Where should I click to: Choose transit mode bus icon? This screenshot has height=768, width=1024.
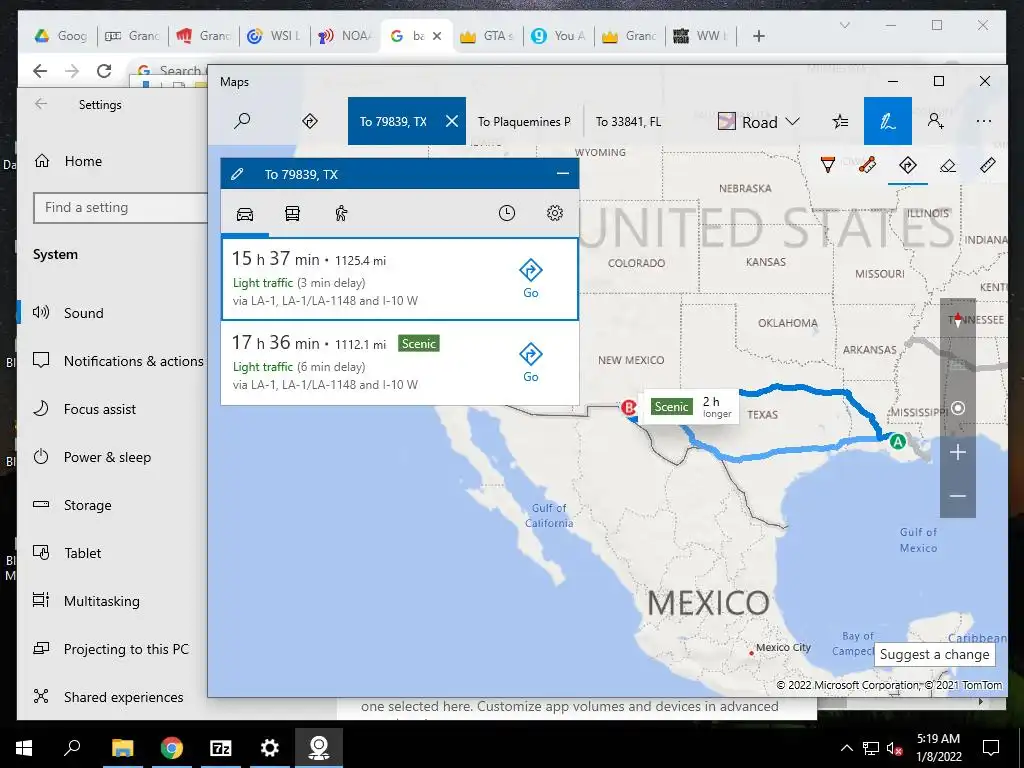point(292,214)
